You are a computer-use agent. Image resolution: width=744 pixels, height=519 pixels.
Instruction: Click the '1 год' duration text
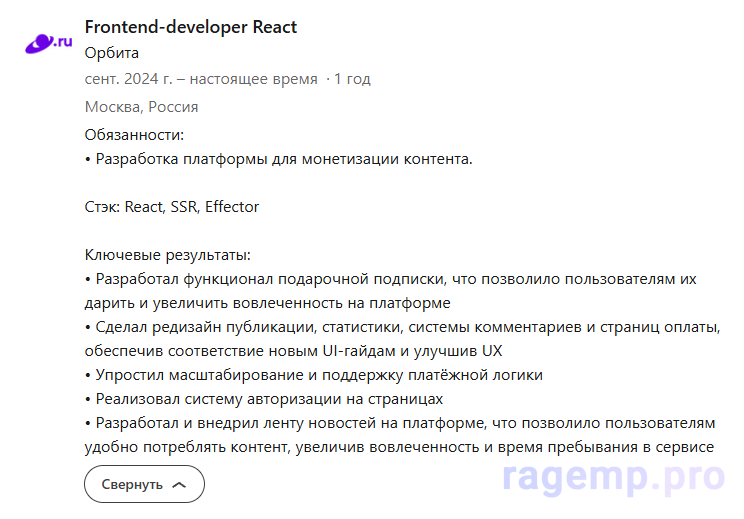pos(352,79)
